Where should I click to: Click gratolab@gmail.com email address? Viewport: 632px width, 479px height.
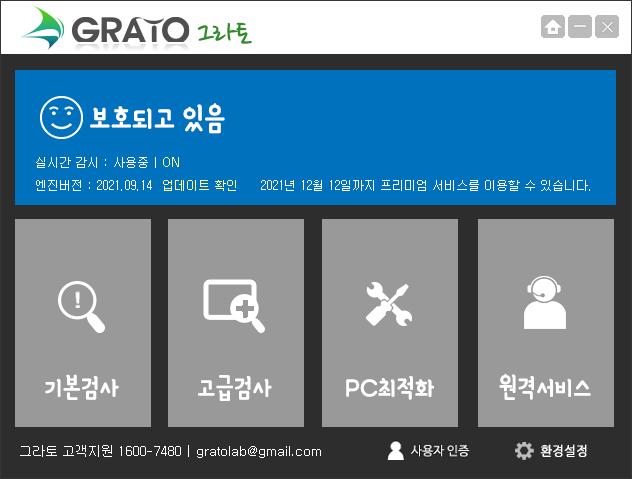coord(259,452)
